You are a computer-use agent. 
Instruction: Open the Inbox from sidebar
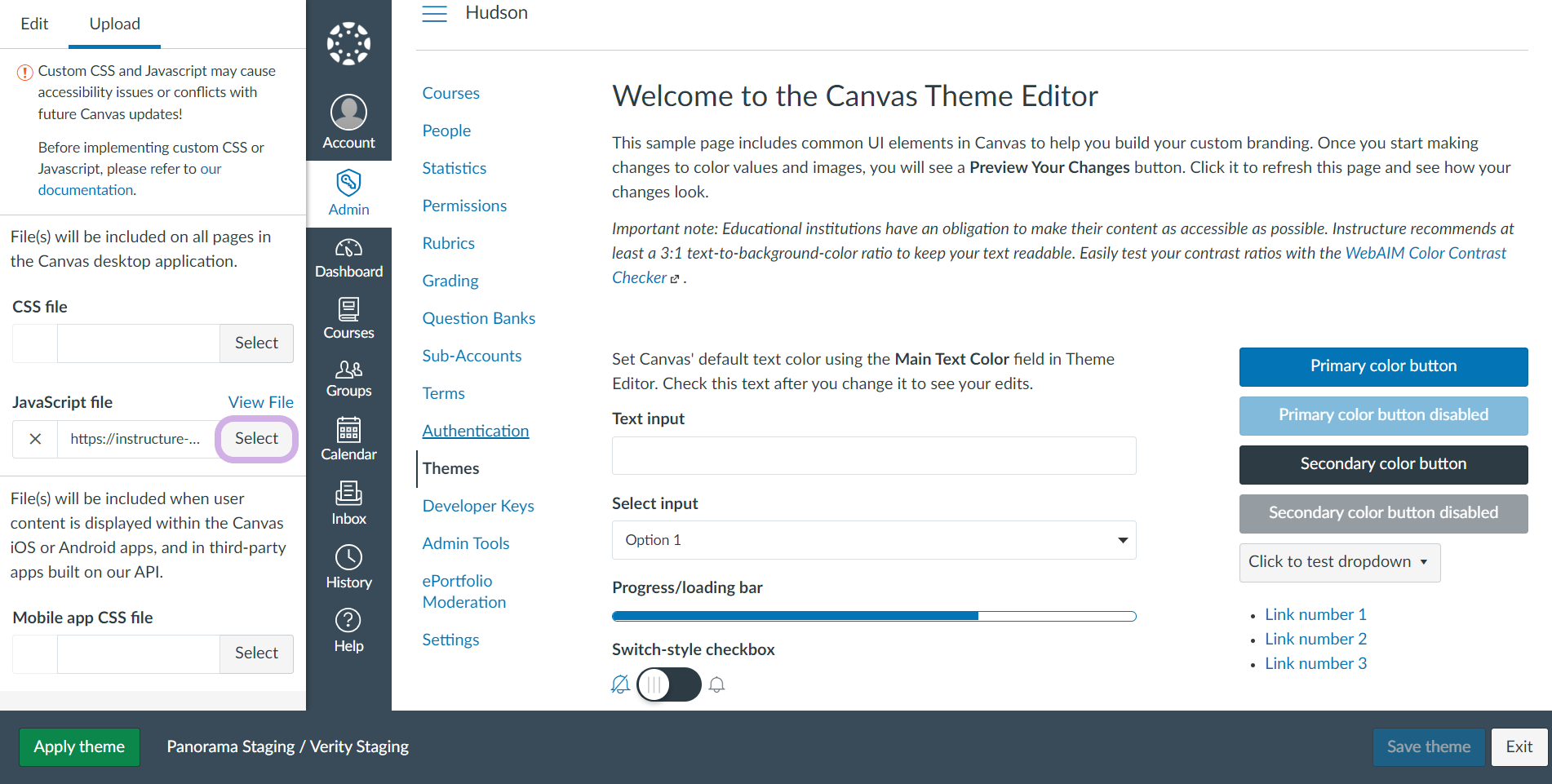tap(348, 503)
